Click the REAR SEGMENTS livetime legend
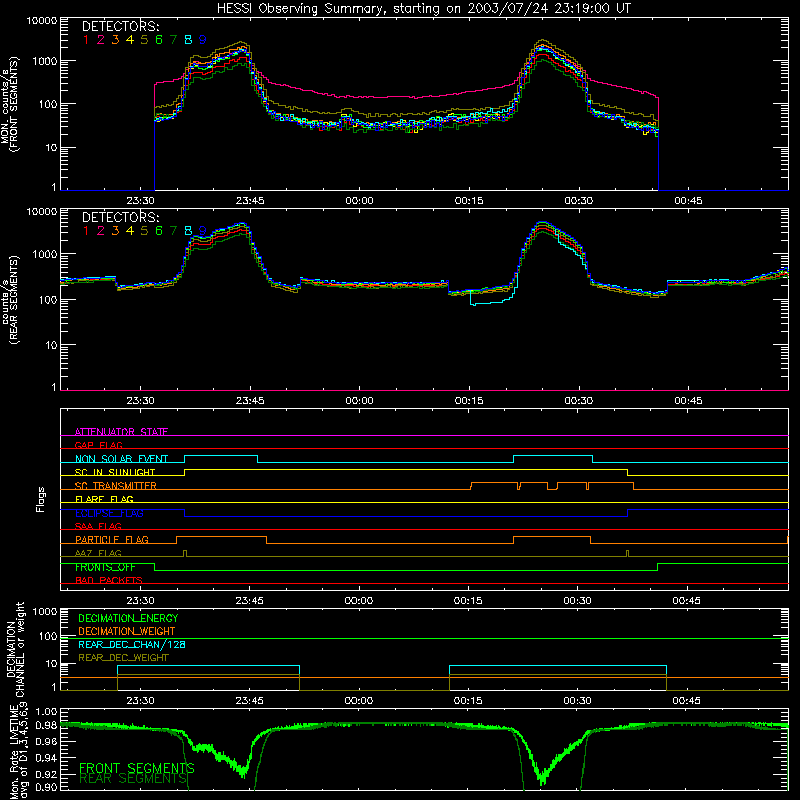 [133, 778]
